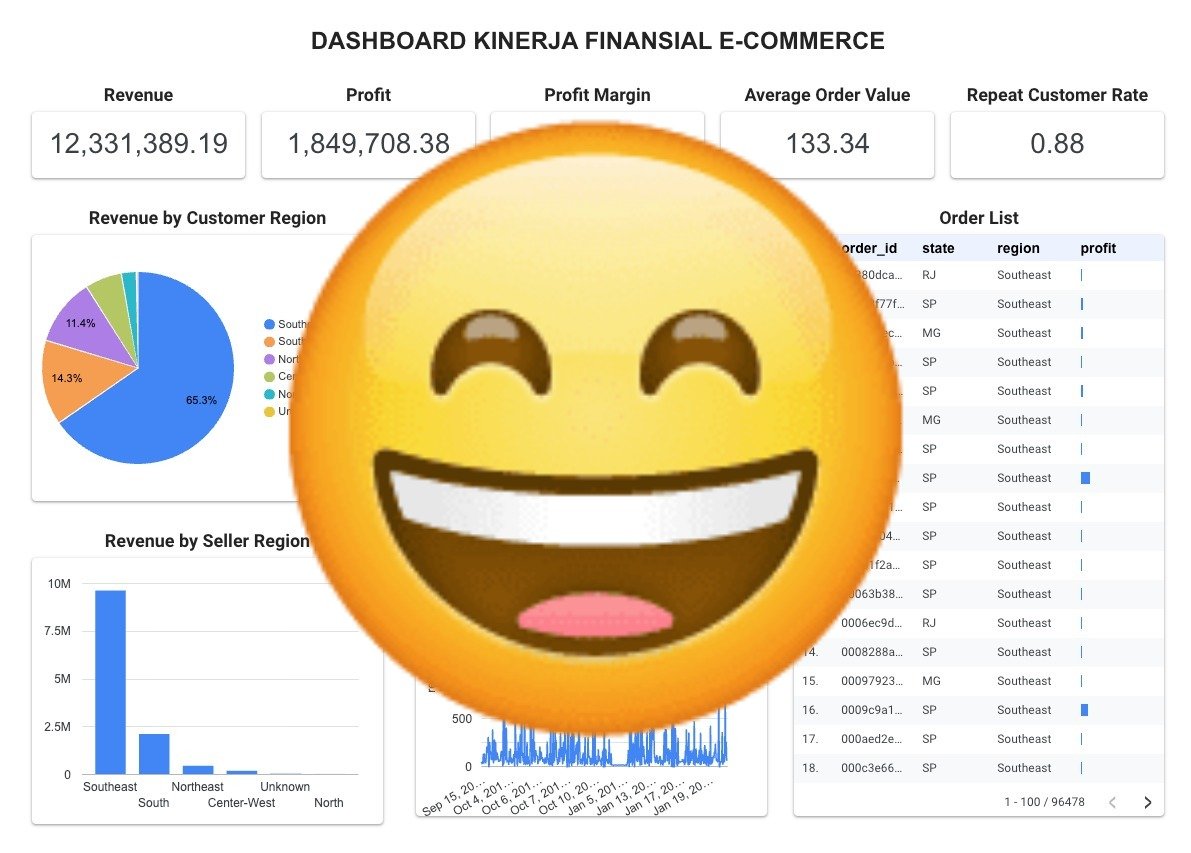Sort Order List by region column
Screen dimensions: 1191x853
click(x=1018, y=248)
